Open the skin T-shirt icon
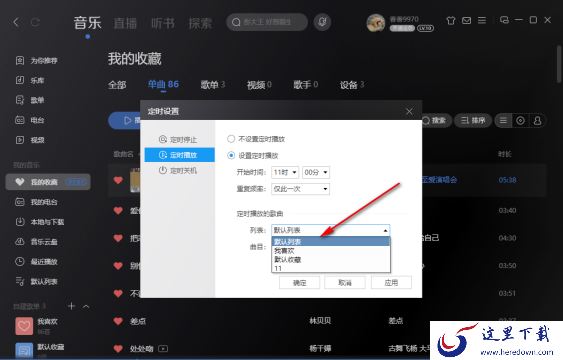Viewport: 563px width, 360px height. (x=451, y=20)
